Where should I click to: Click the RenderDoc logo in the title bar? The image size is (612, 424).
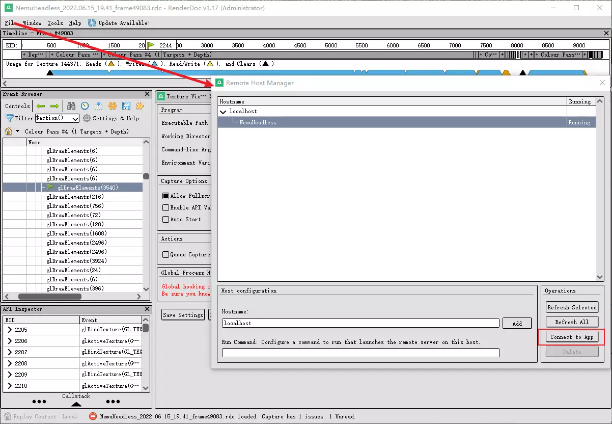click(8, 7)
